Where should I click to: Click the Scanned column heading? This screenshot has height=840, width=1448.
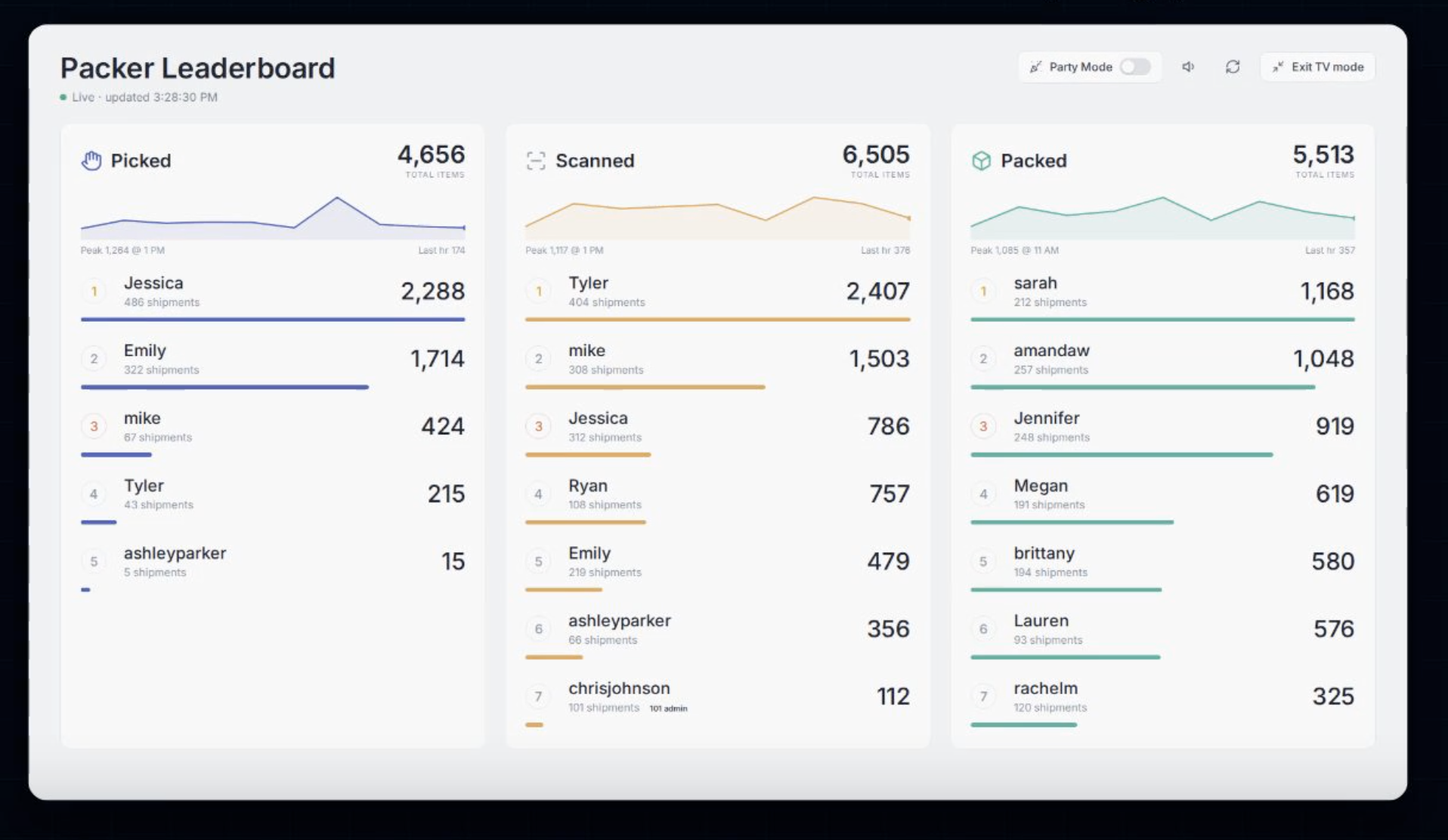pyautogui.click(x=595, y=161)
